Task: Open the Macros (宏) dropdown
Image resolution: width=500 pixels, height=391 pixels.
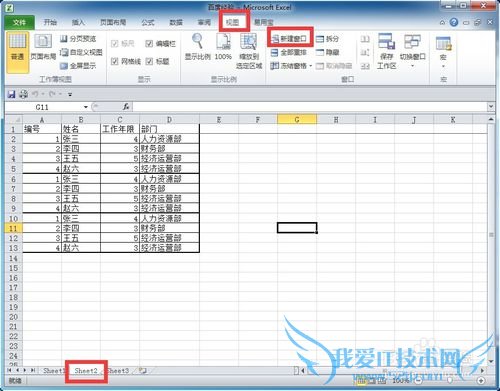Action: pos(443,52)
